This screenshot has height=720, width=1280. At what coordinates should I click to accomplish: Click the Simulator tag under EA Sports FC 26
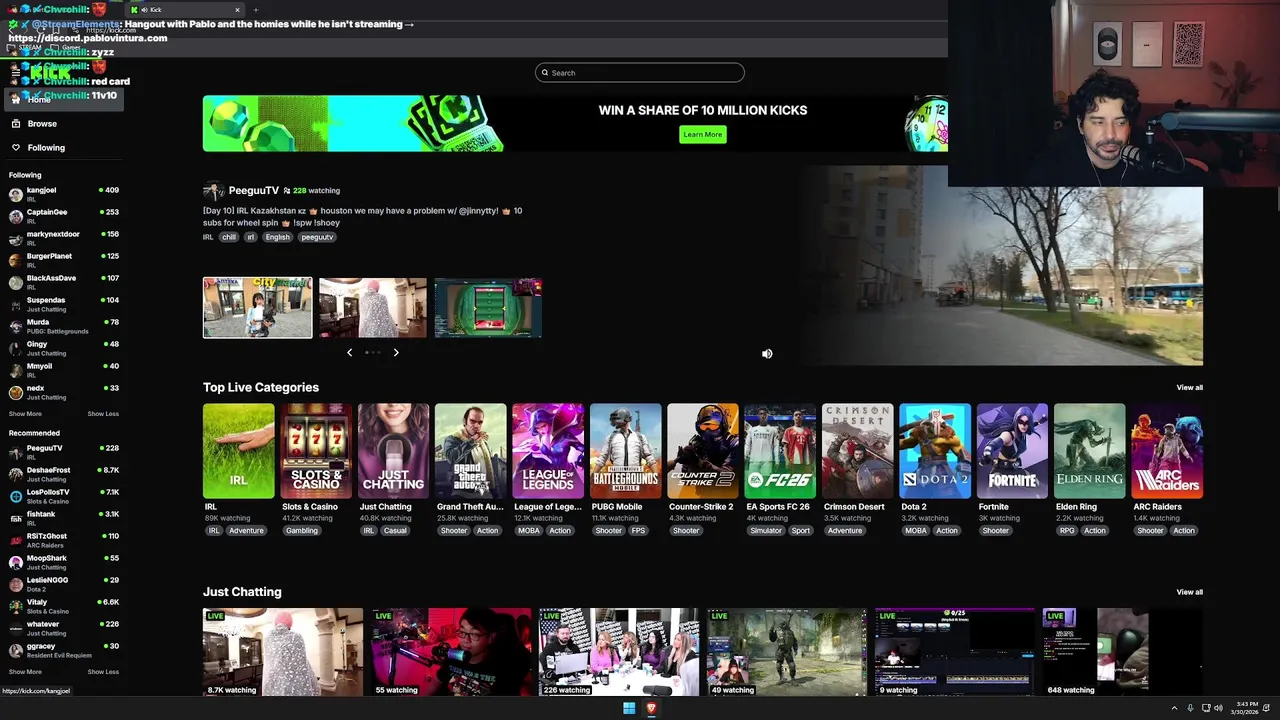[x=766, y=531]
